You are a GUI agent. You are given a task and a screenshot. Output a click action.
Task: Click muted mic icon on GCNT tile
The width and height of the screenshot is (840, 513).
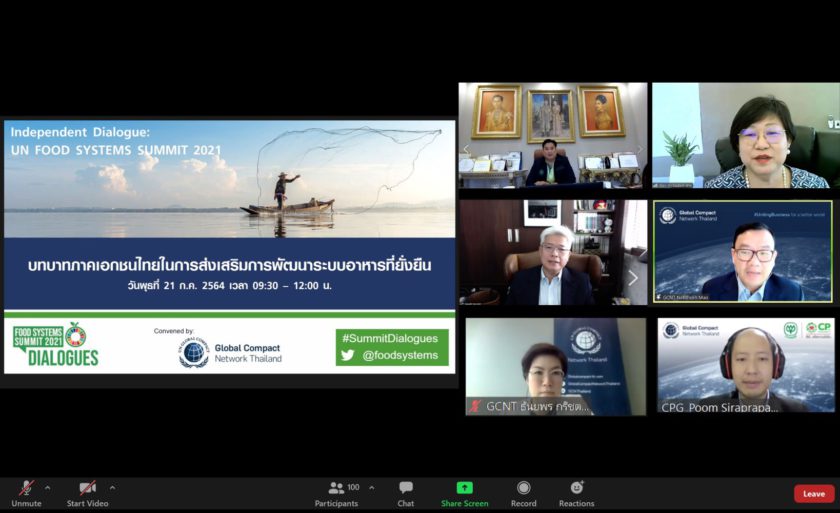tap(475, 406)
